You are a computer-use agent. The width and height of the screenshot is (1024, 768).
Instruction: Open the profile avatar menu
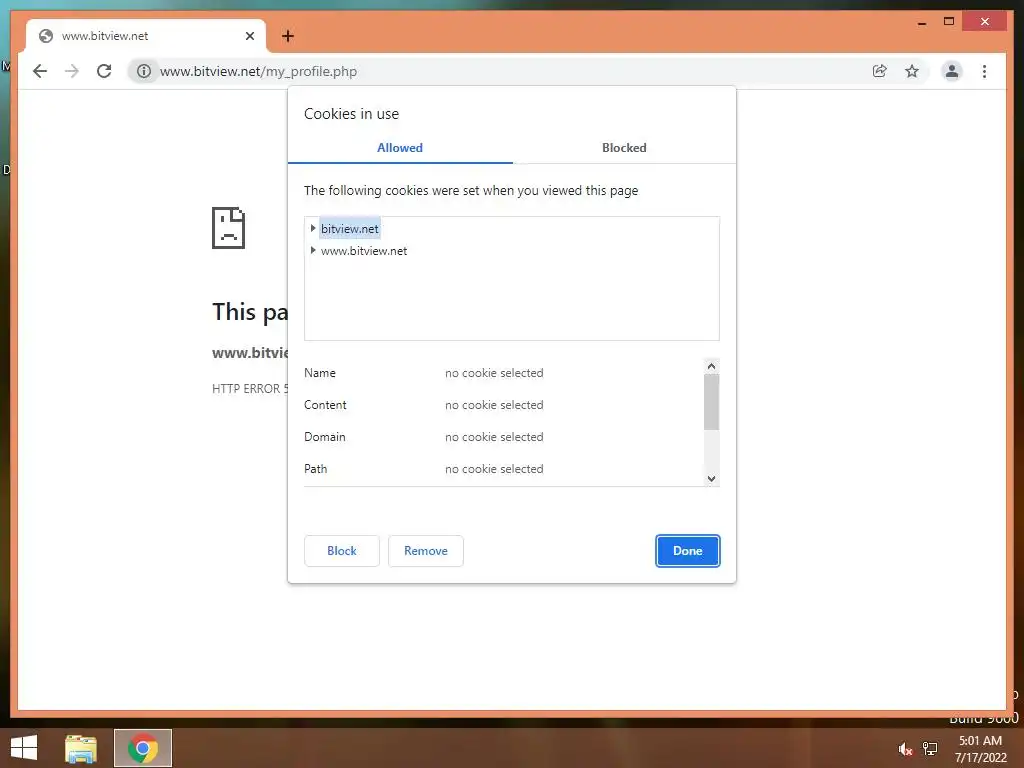click(952, 71)
